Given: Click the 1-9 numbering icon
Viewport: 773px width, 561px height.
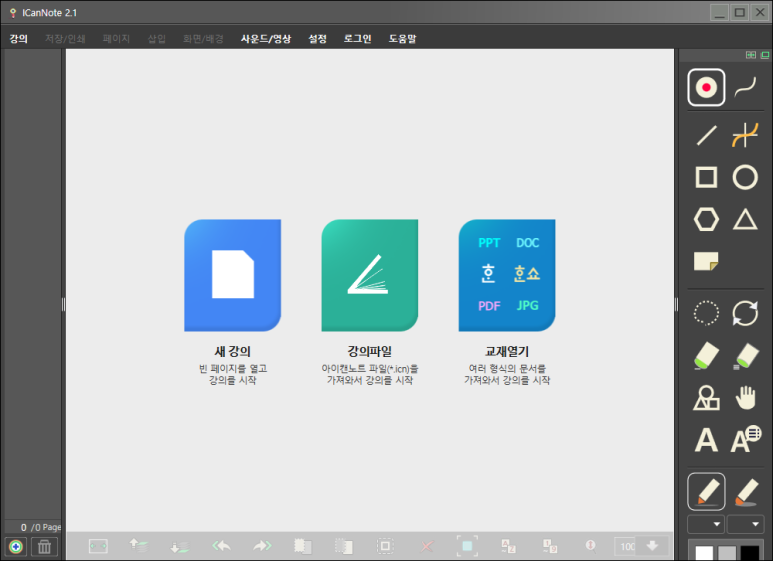Looking at the screenshot, I should [x=550, y=546].
